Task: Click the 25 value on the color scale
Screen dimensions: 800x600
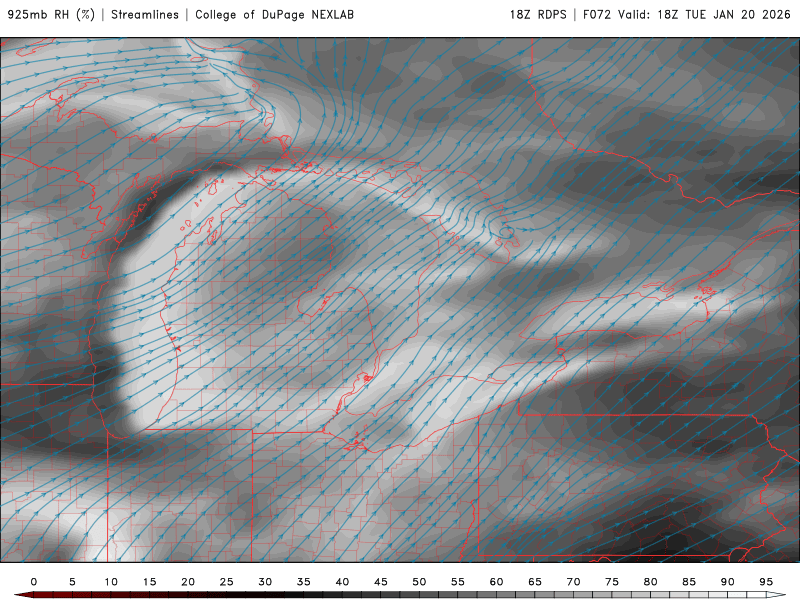Action: coord(227,582)
